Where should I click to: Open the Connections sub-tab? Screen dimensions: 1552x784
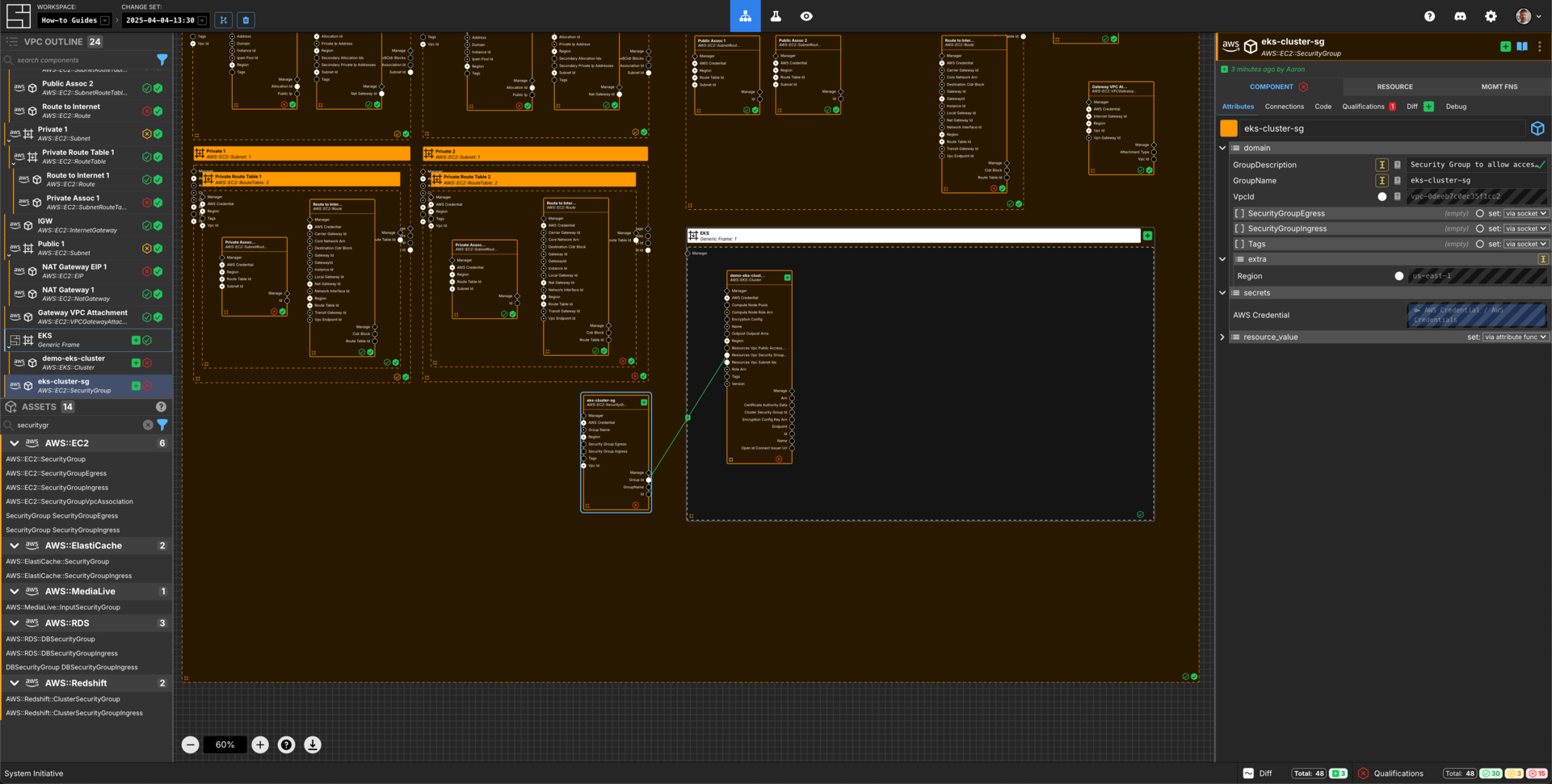[x=1284, y=107]
